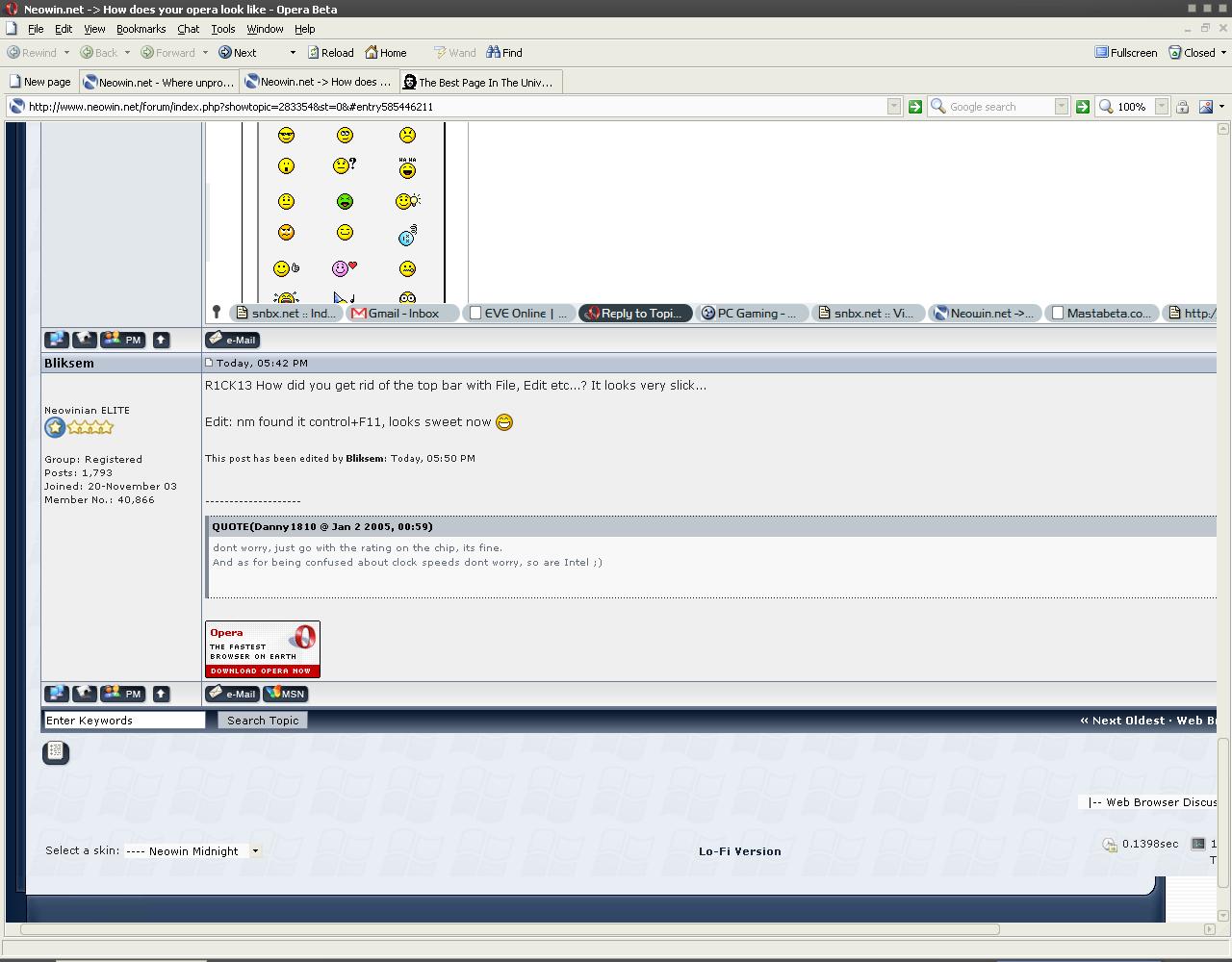Expand the Closed pages dropdown arrow

pyautogui.click(x=1224, y=53)
